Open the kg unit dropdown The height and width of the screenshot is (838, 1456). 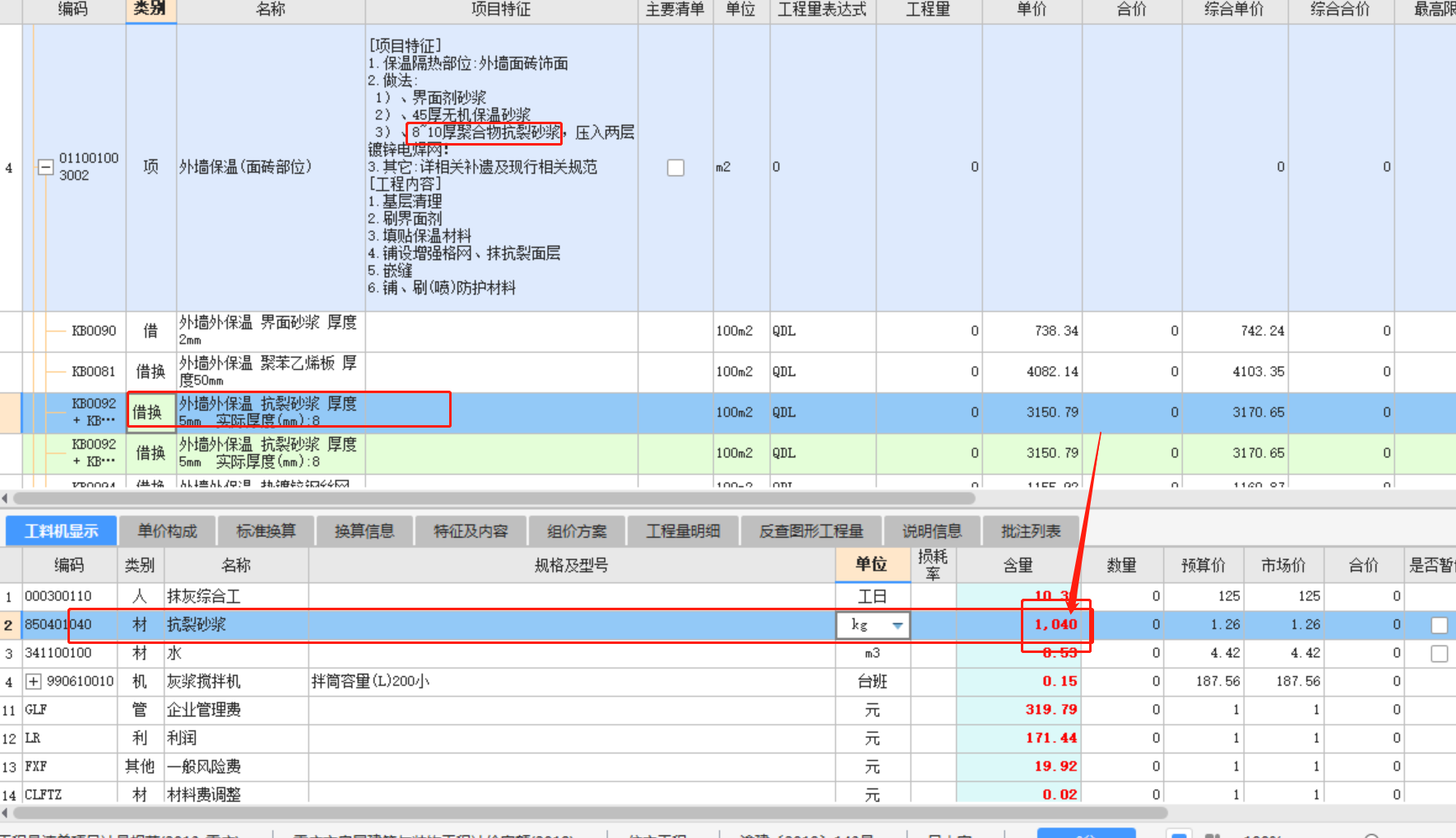point(897,626)
